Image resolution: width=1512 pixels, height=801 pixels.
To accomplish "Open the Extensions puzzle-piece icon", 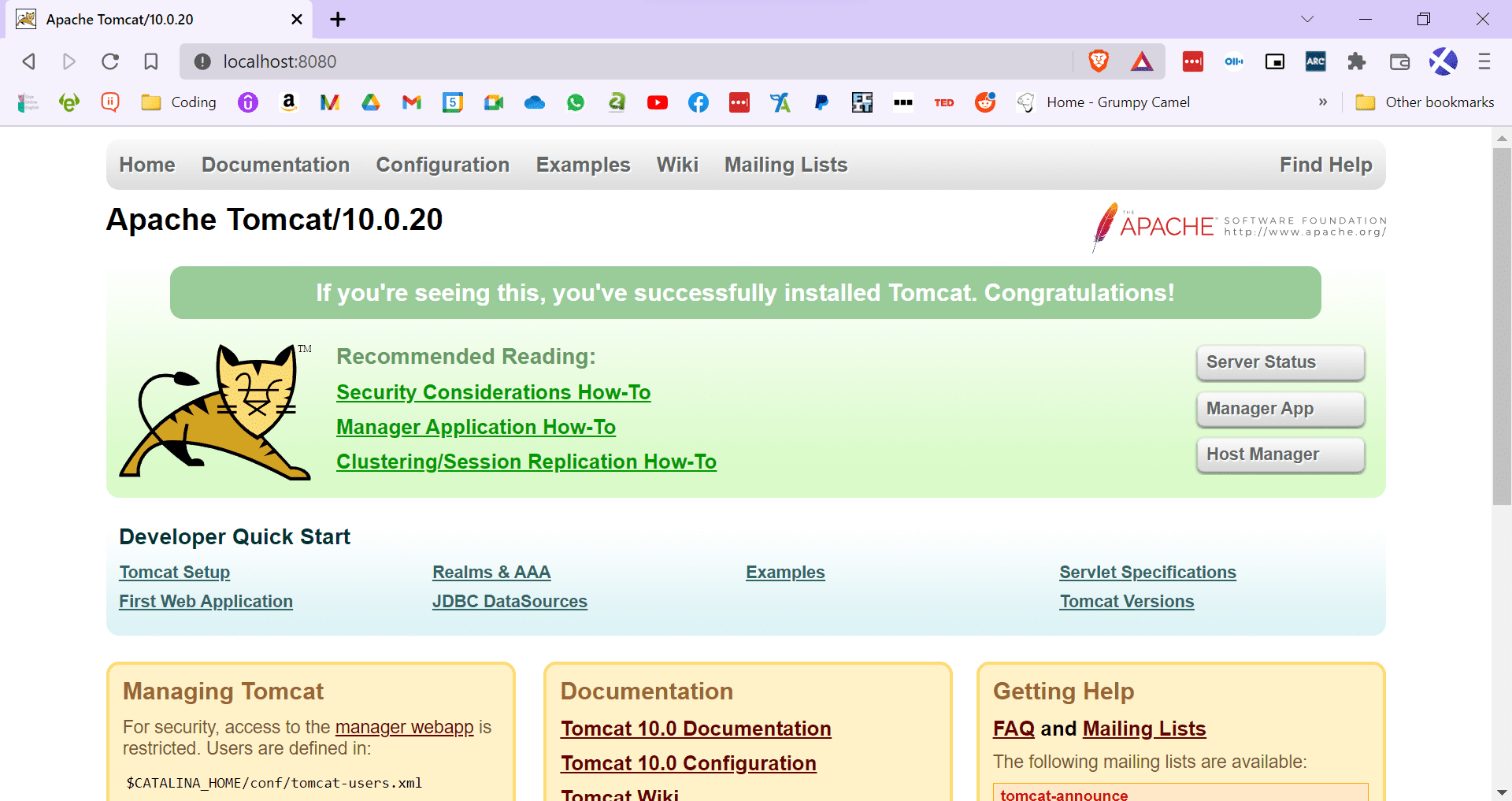I will (1357, 61).
